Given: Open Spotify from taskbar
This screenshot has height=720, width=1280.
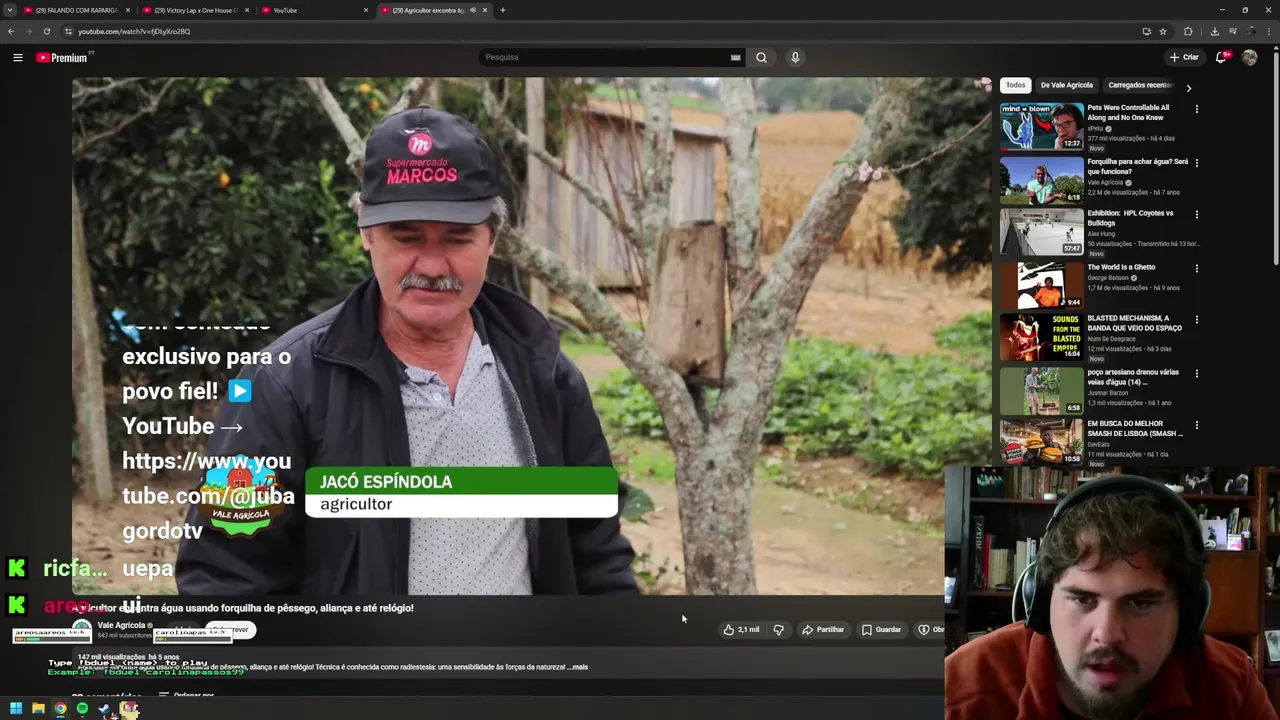Looking at the screenshot, I should pyautogui.click(x=82, y=709).
